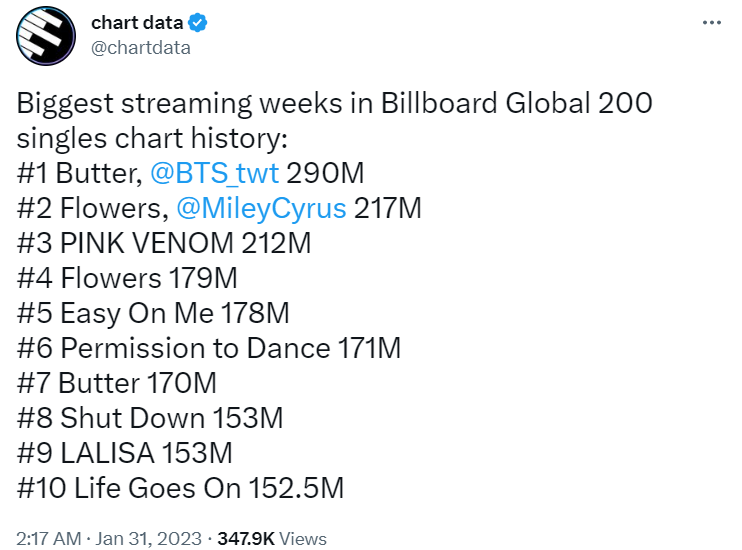Click the '#6 Permission to Dance 171M' line

pos(209,348)
